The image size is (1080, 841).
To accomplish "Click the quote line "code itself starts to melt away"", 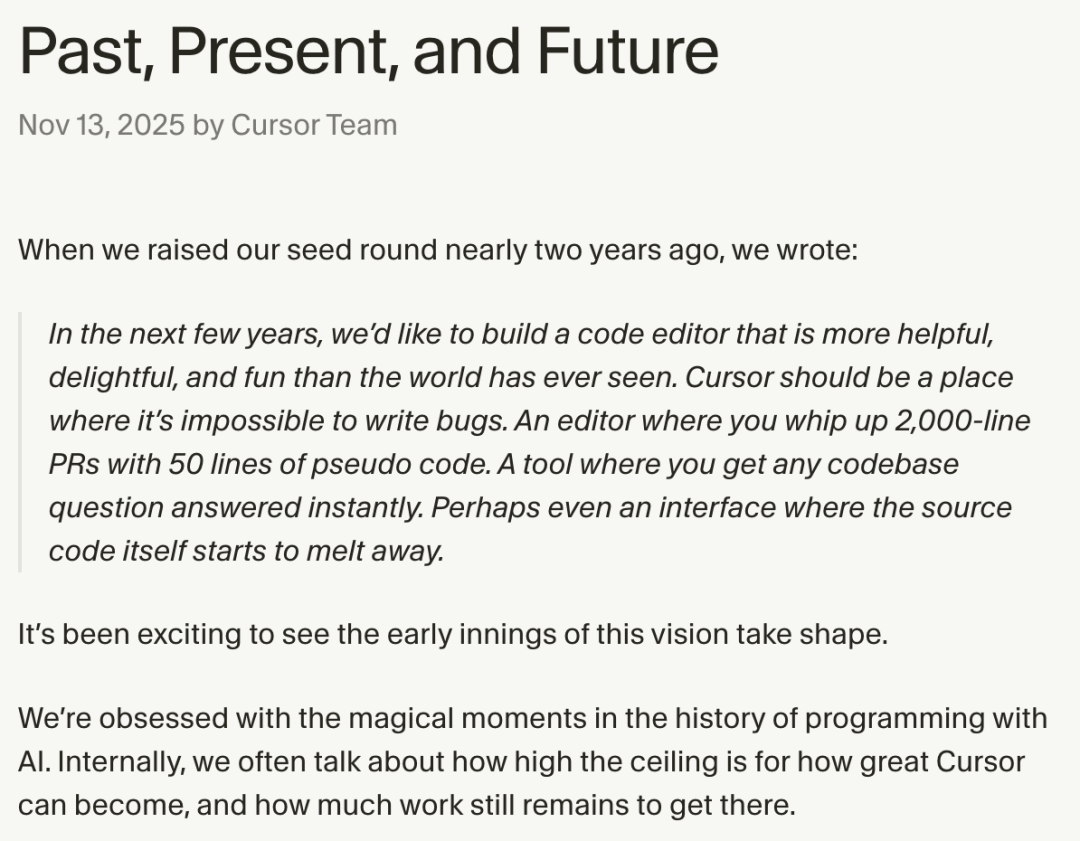I will [x=245, y=551].
